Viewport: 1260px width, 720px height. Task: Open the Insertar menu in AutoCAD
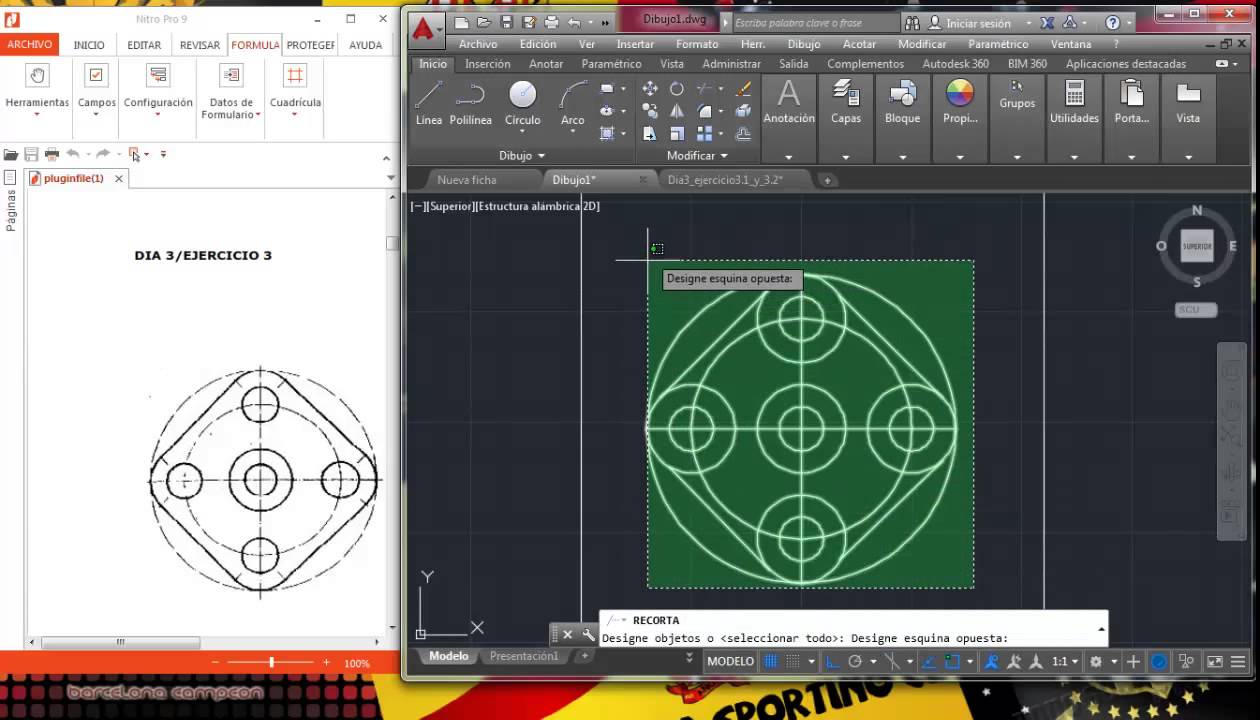[x=635, y=44]
